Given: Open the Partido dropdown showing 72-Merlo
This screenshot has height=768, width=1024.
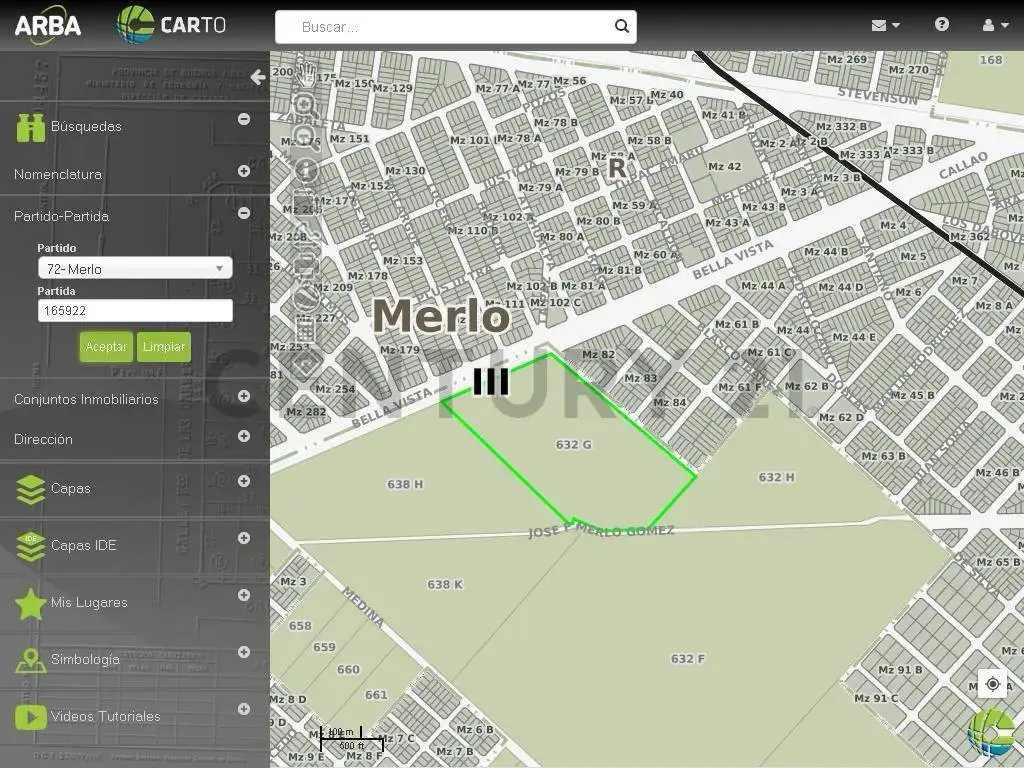Looking at the screenshot, I should pos(135,268).
